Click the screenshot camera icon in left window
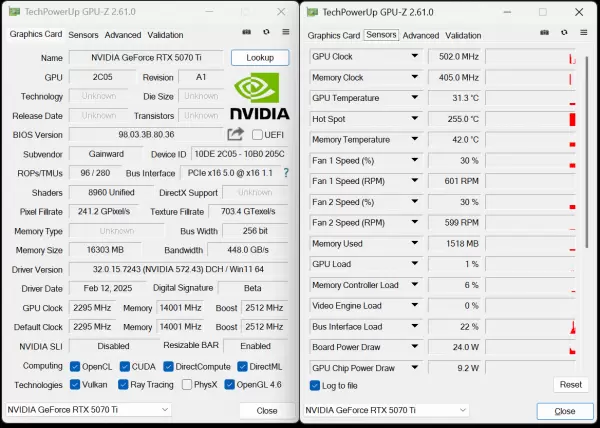 246,34
